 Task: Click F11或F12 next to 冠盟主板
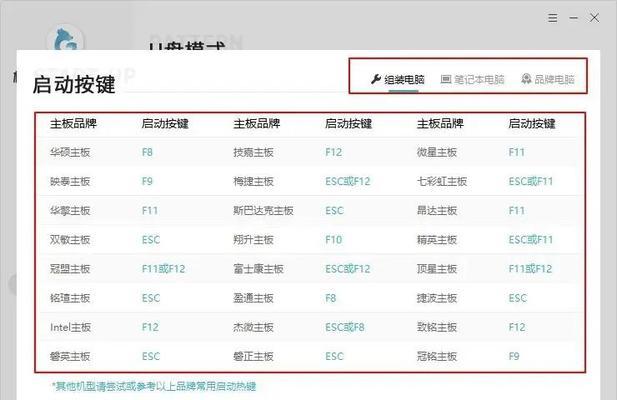click(163, 269)
